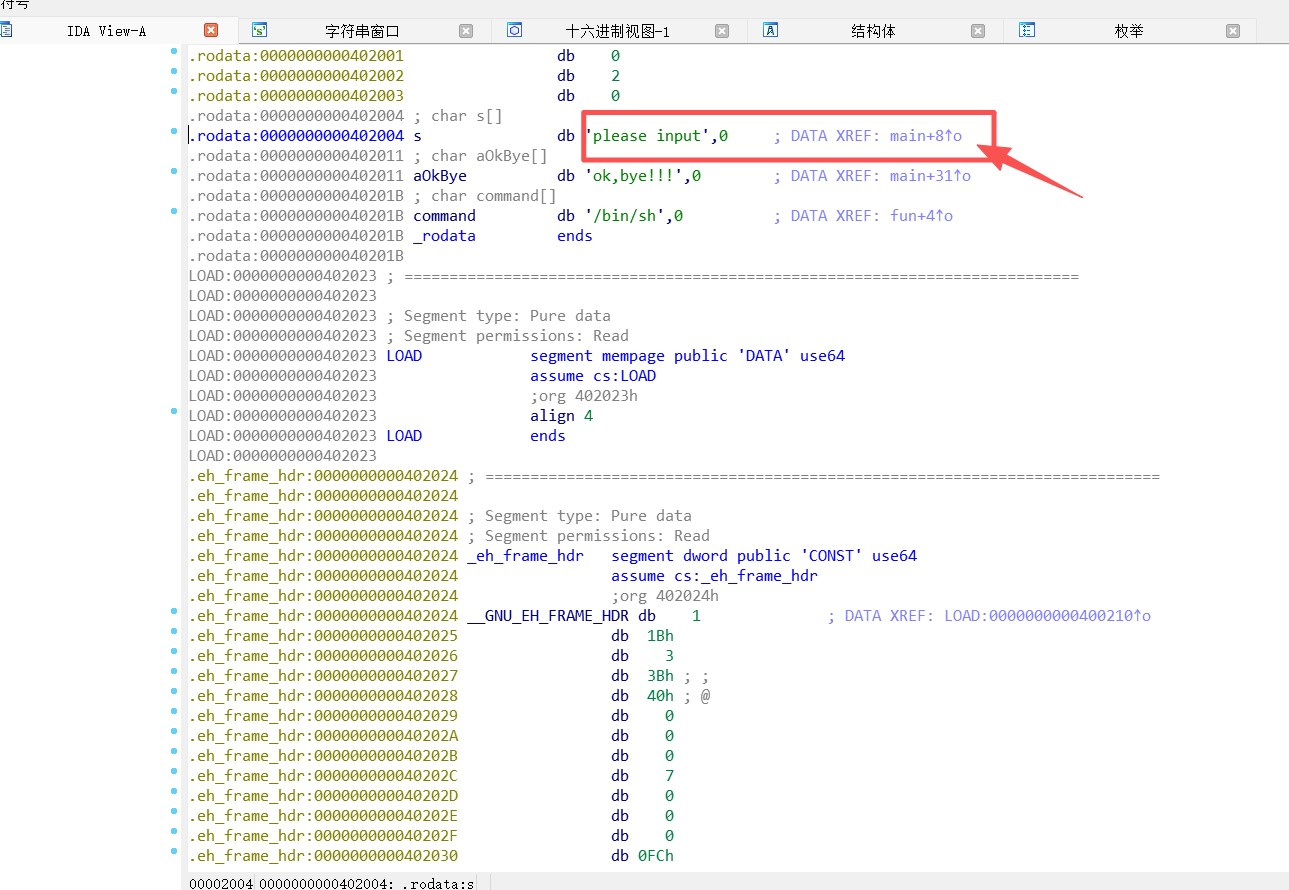Click the IDA View-A tab icon
Screen dimensions: 1289x890
tap(6, 30)
